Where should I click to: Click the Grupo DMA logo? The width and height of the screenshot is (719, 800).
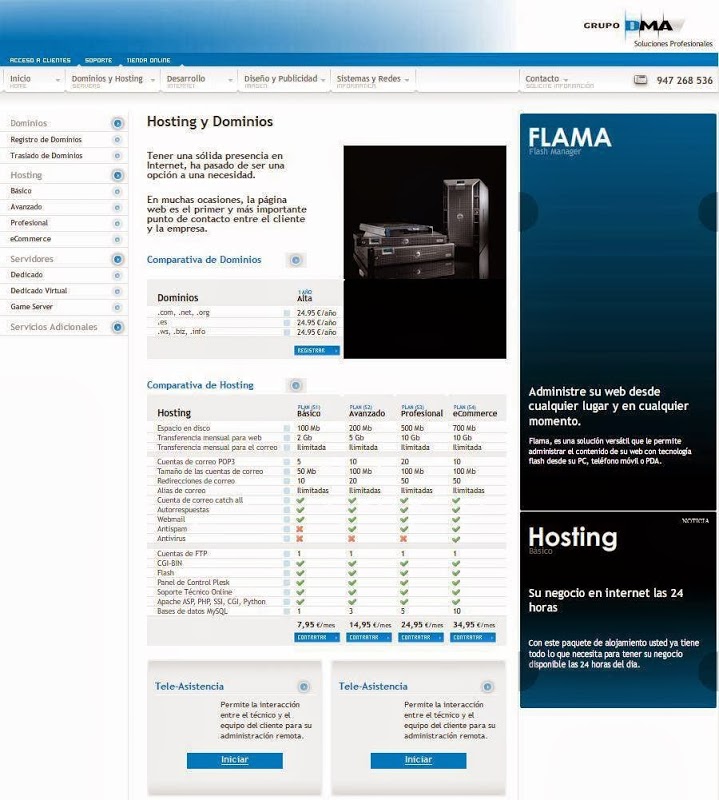648,29
